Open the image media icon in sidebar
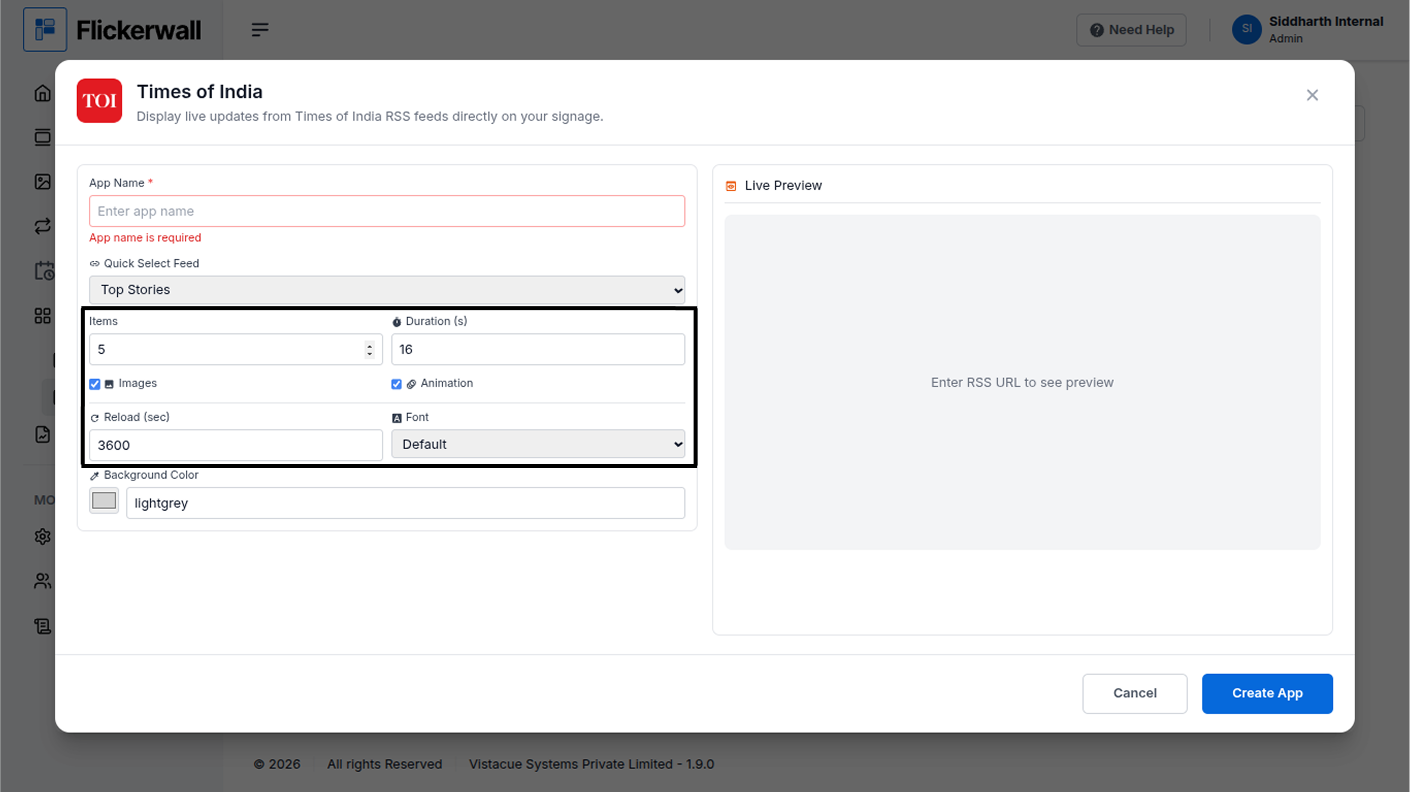 coord(42,182)
